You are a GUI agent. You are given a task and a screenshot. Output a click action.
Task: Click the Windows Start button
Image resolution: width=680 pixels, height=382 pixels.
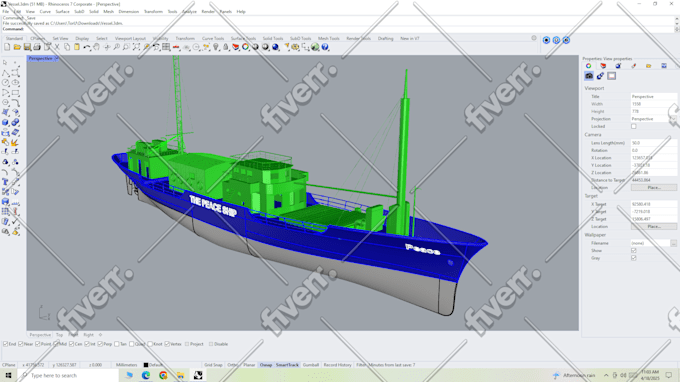point(8,375)
